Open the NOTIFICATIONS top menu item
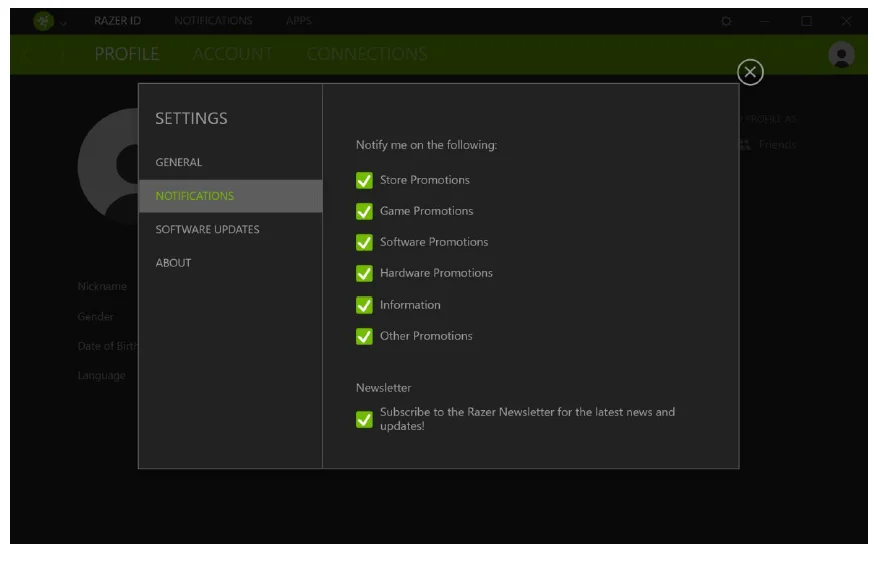 click(213, 21)
